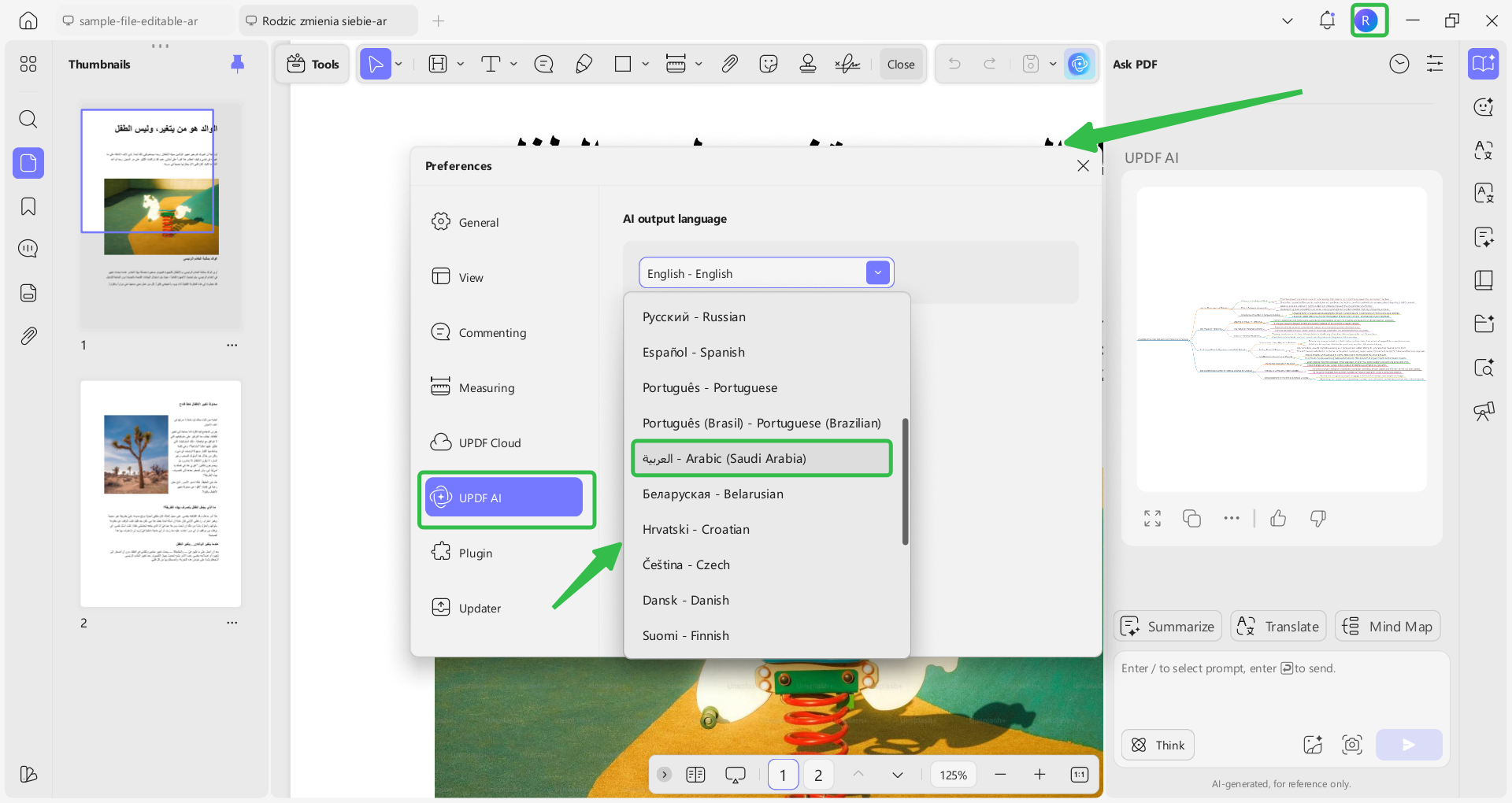The image size is (1512, 803).
Task: Expand the measuring tool dropdown arrow
Action: point(699,64)
